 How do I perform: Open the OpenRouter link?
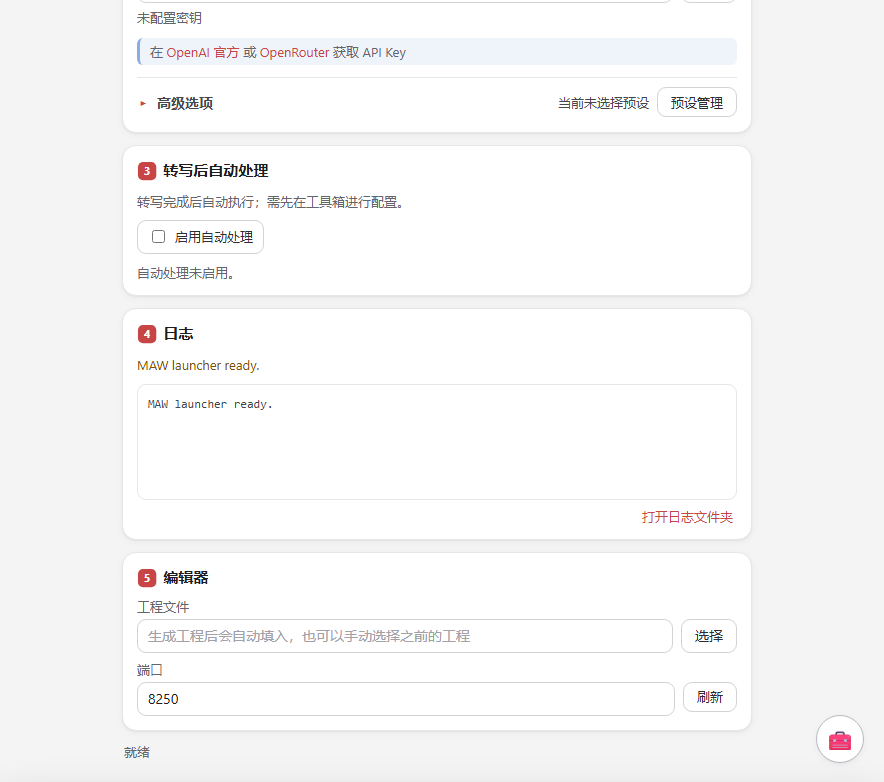click(294, 52)
